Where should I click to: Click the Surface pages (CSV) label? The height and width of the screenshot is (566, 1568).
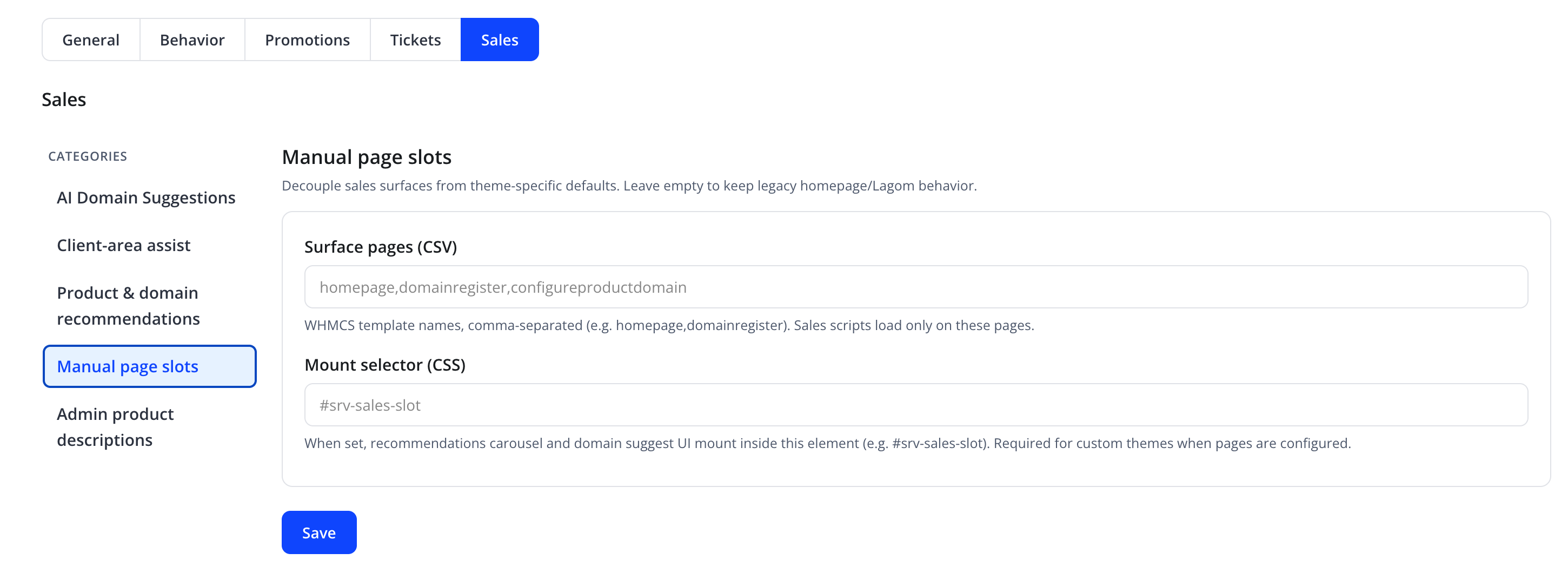(x=381, y=247)
